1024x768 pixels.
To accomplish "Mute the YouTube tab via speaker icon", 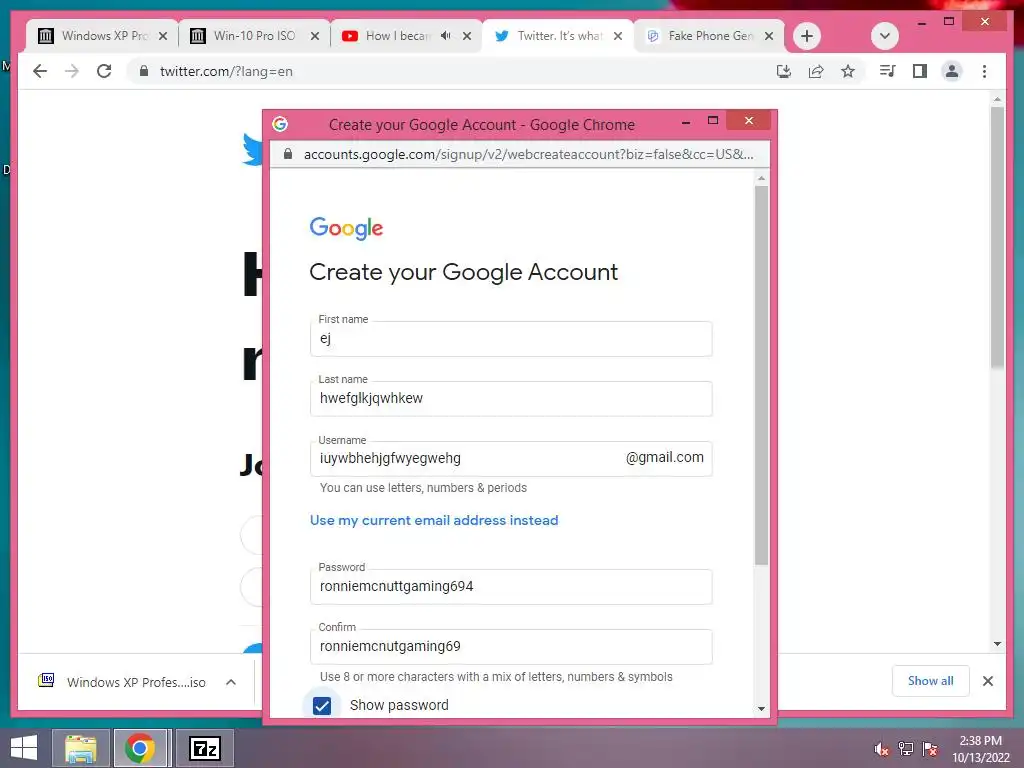I will [x=445, y=35].
